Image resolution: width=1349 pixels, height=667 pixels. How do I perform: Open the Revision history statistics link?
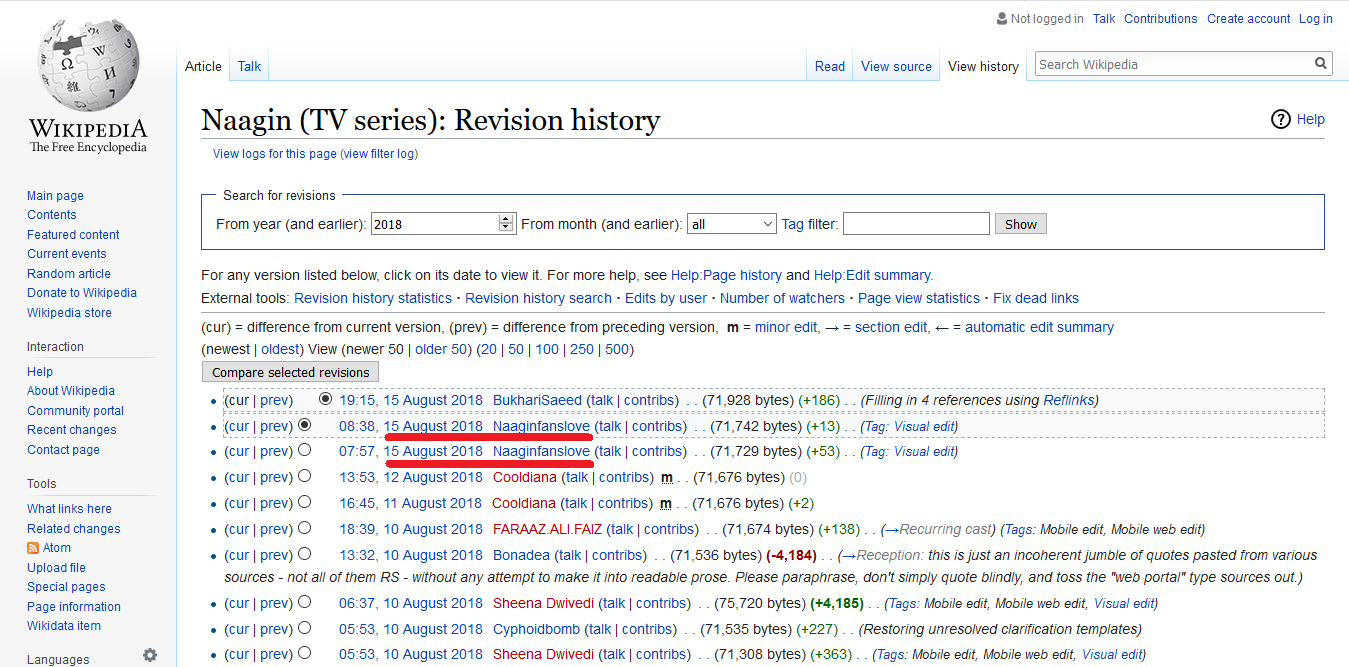point(373,298)
